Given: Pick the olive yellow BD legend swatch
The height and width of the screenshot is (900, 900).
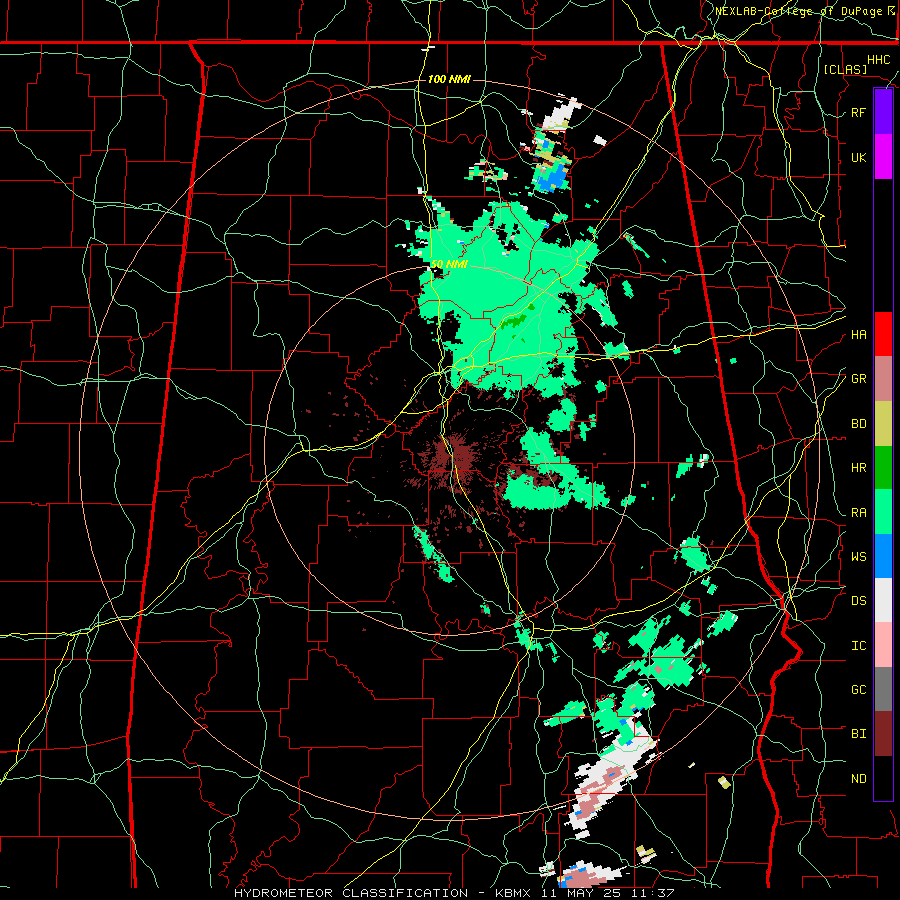Looking at the screenshot, I should click(x=883, y=423).
